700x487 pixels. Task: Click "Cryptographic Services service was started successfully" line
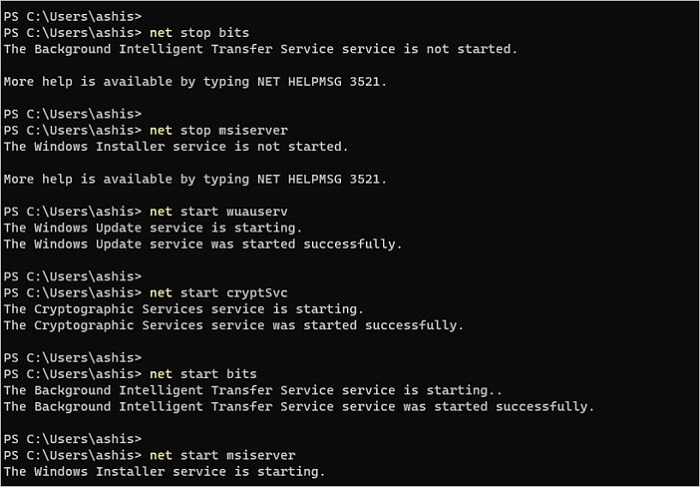233,325
